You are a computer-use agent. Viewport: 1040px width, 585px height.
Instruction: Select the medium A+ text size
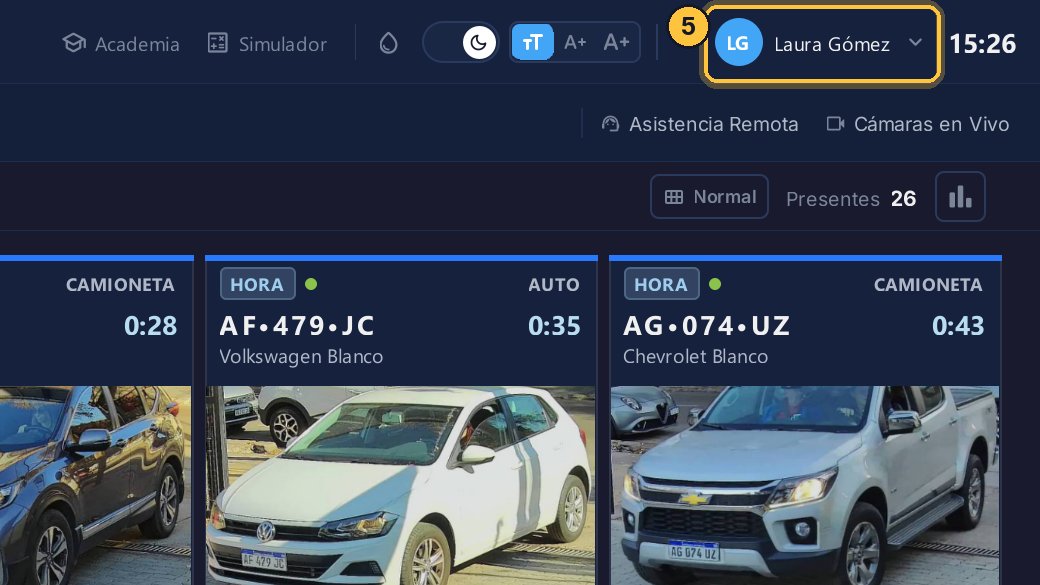574,42
